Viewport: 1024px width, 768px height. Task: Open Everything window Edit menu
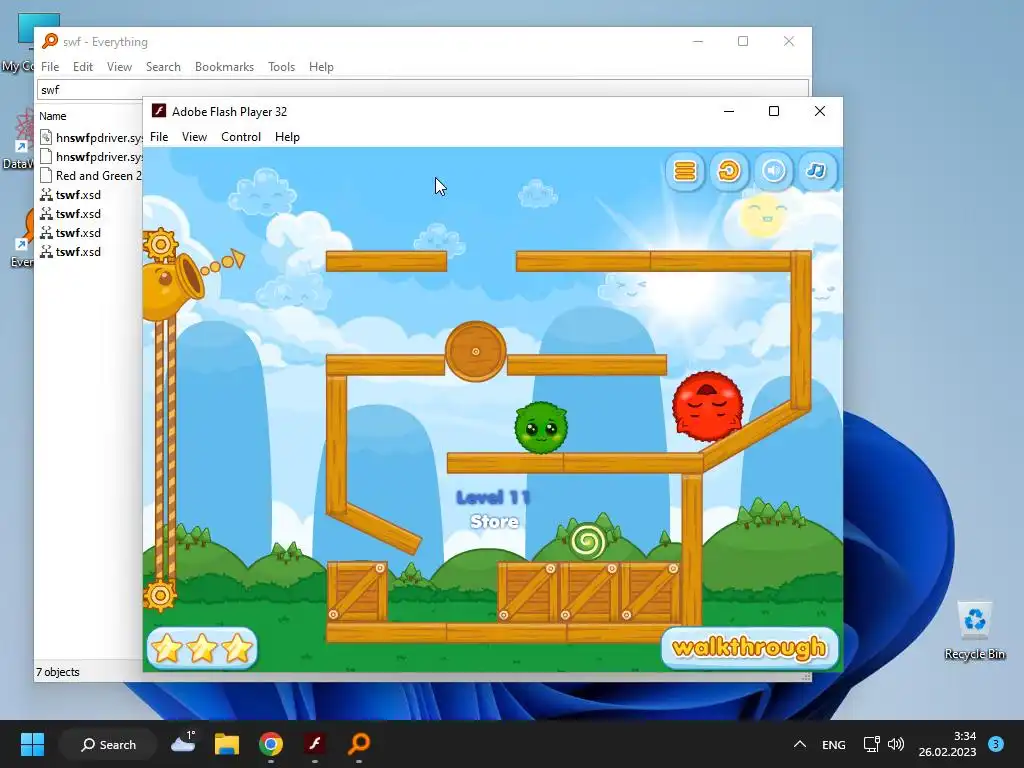82,67
